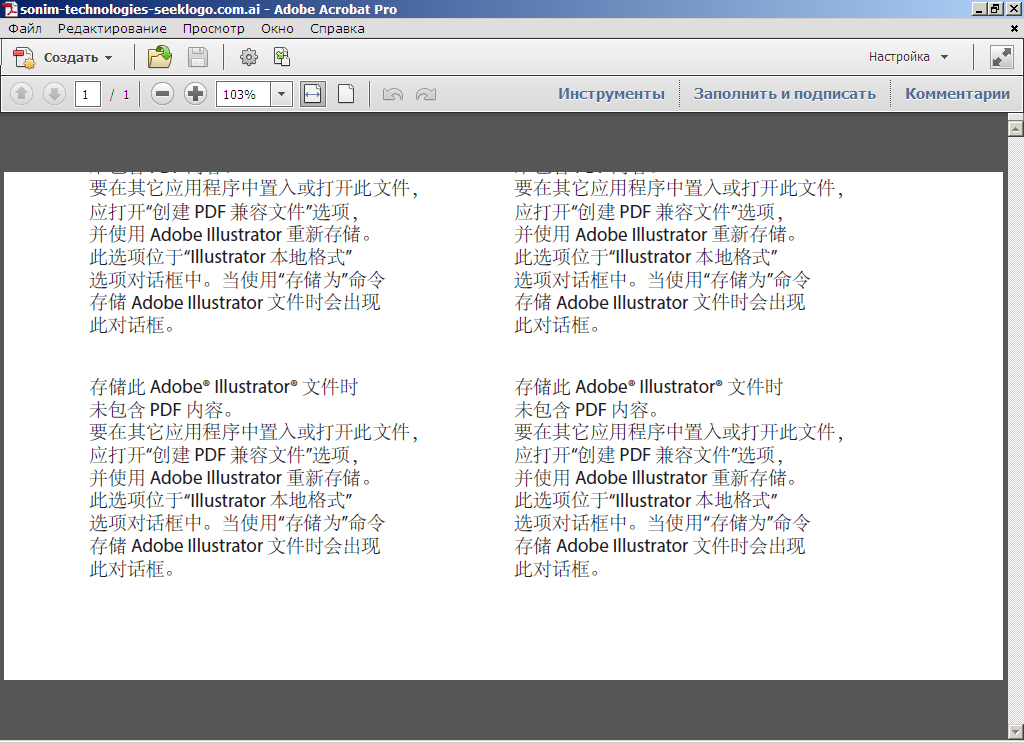The width and height of the screenshot is (1024, 744).
Task: Click the vertical scrollbar down arrow
Action: (x=1016, y=731)
